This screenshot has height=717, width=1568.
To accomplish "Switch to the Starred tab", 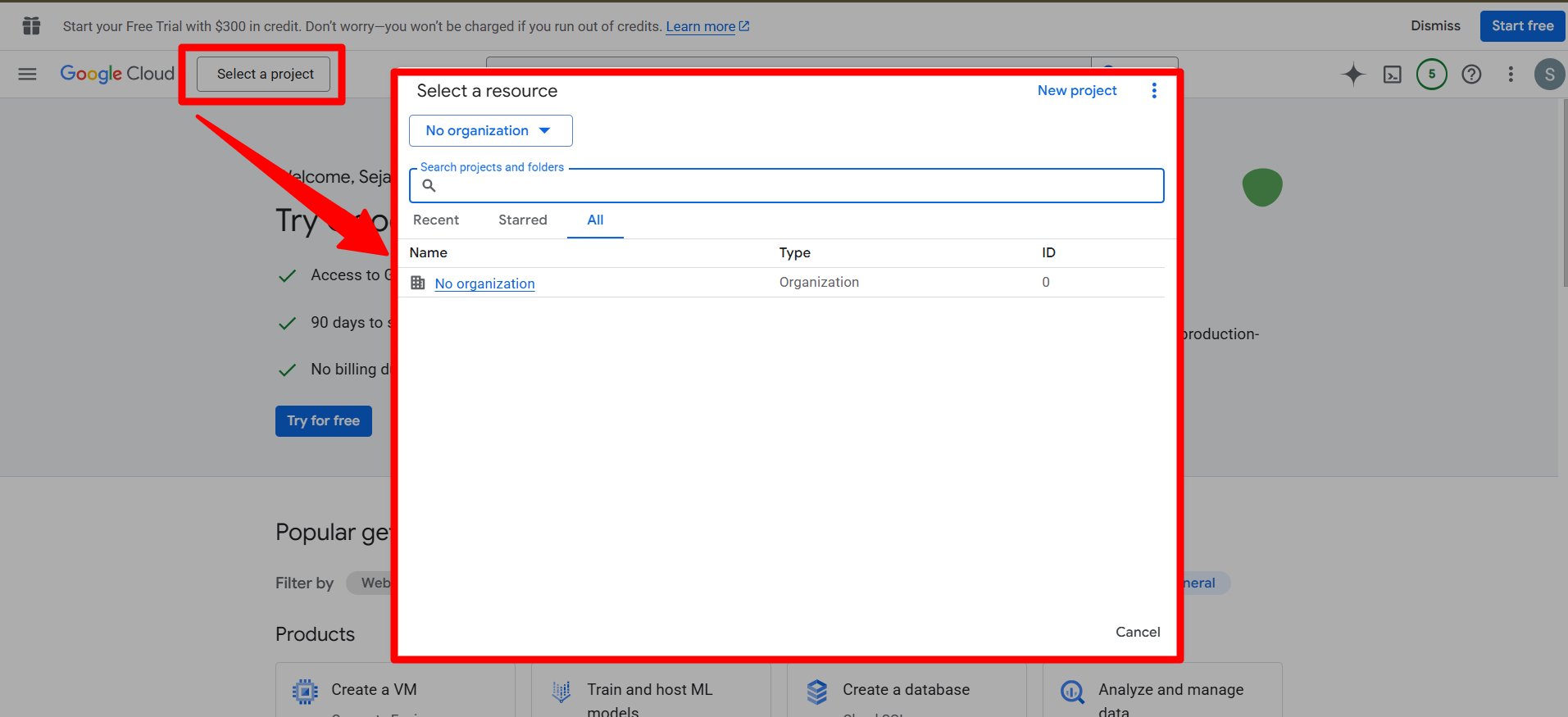I will click(x=523, y=220).
